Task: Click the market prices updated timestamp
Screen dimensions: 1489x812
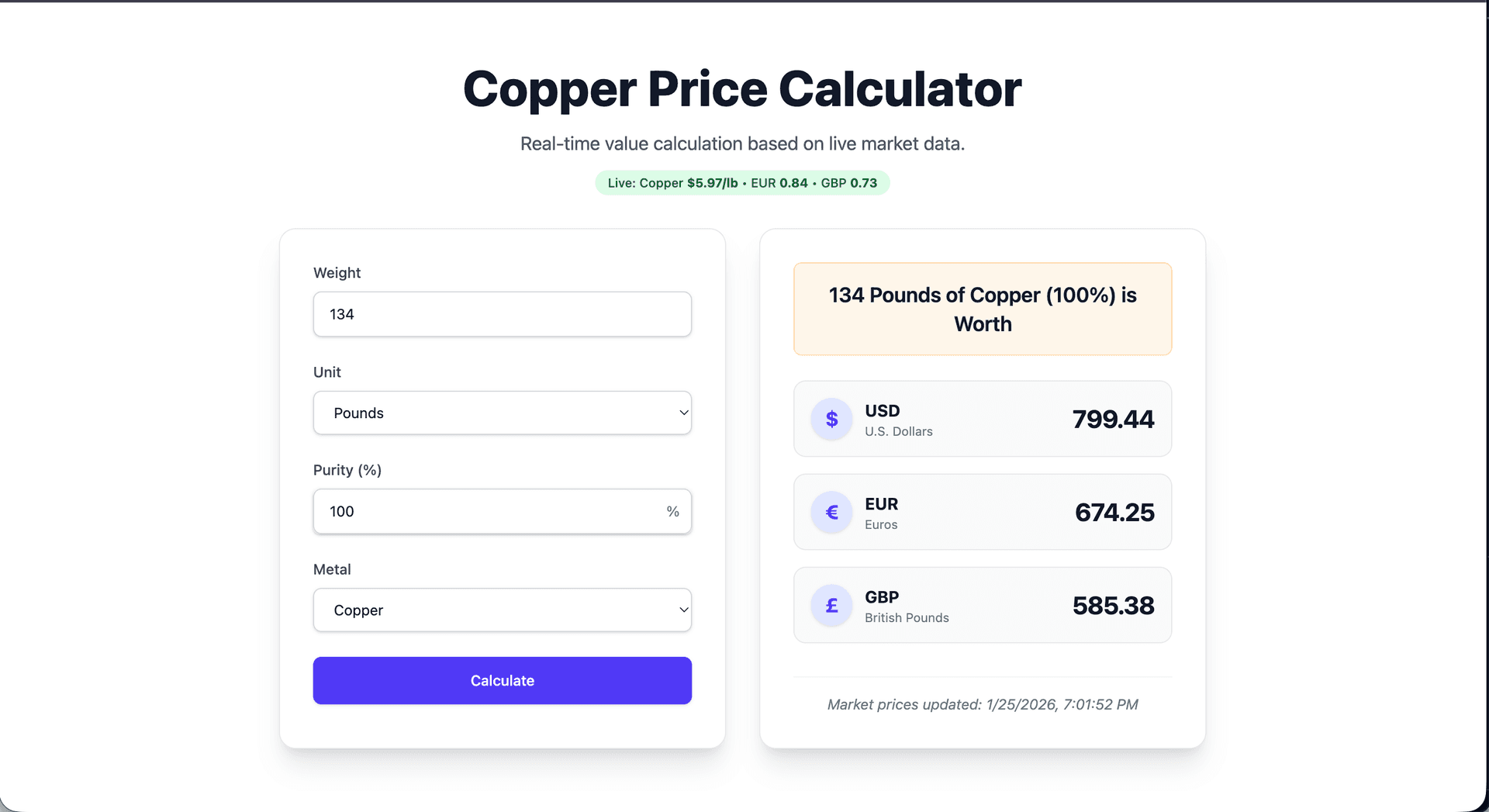Action: point(982,704)
